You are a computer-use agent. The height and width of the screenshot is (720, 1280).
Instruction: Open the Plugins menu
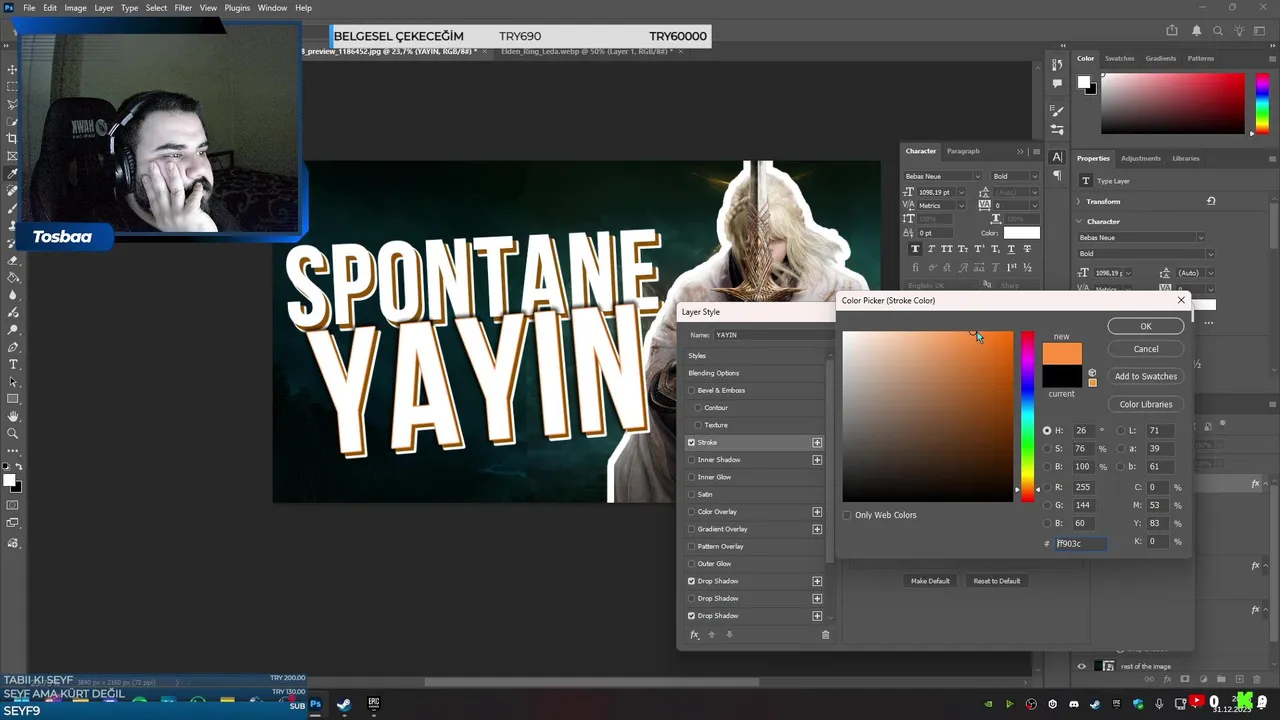(x=237, y=8)
